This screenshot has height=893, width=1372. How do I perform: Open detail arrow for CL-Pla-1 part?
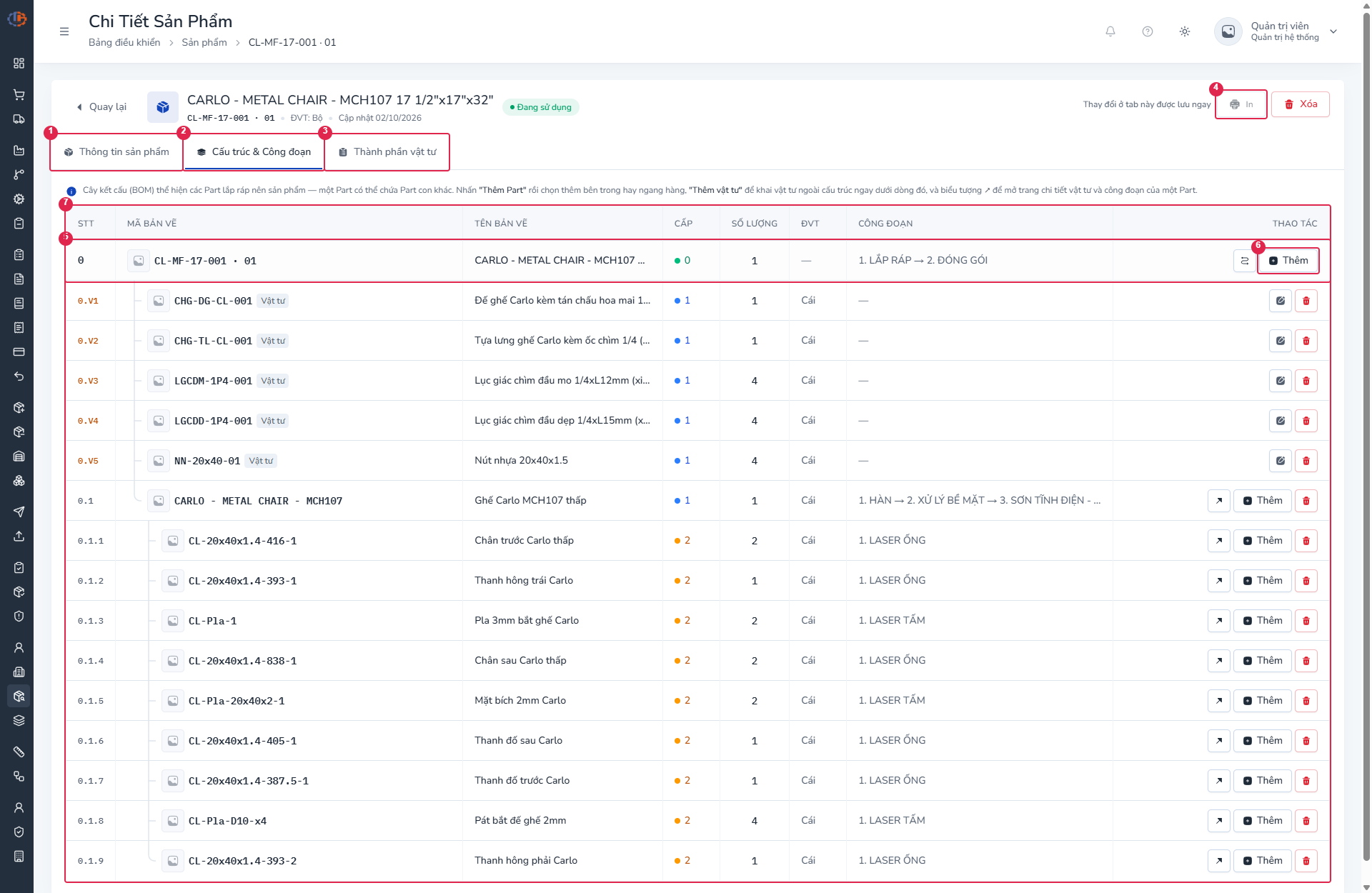point(1219,621)
